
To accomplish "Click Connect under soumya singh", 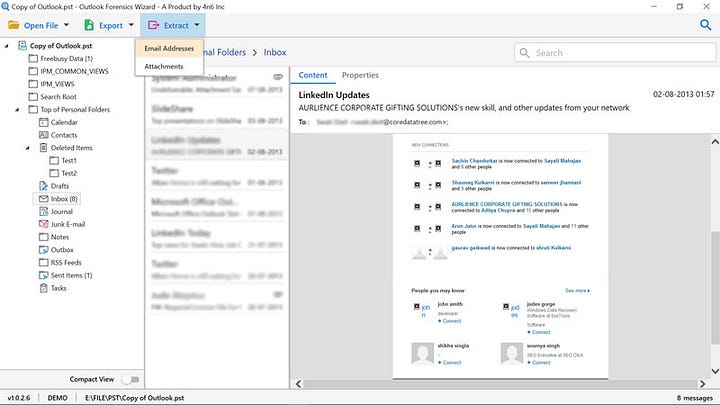I will click(x=540, y=362).
